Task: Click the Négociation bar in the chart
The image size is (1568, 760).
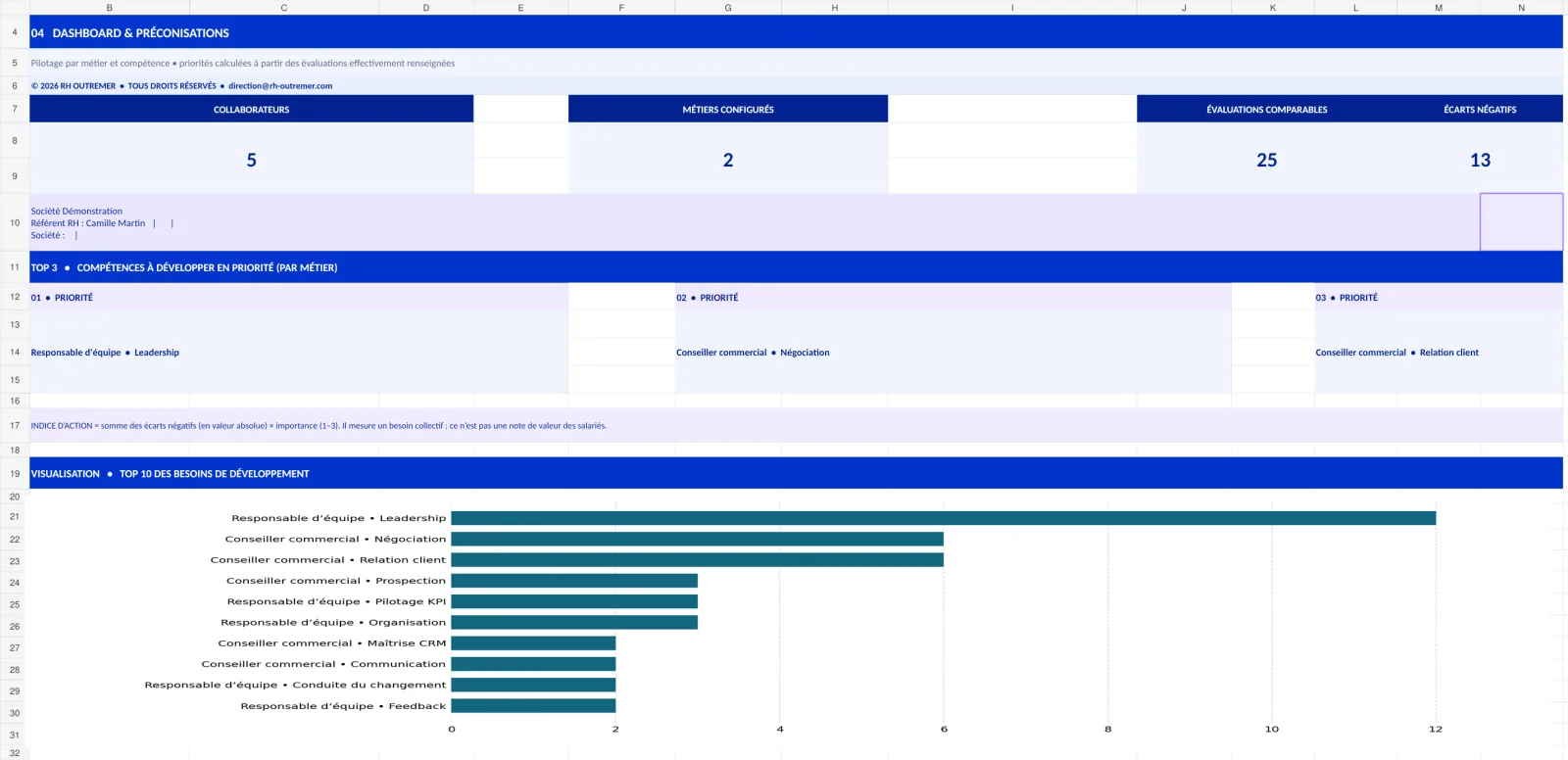Action: (697, 539)
